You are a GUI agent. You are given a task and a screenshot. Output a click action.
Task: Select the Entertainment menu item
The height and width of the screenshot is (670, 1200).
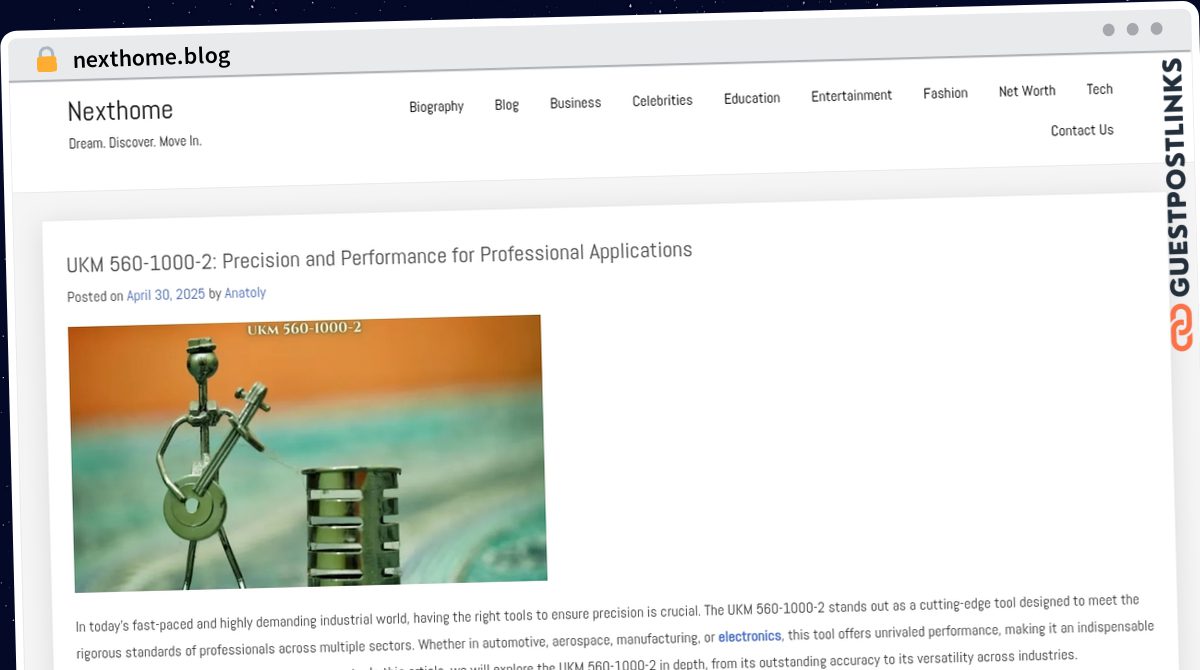tap(851, 95)
